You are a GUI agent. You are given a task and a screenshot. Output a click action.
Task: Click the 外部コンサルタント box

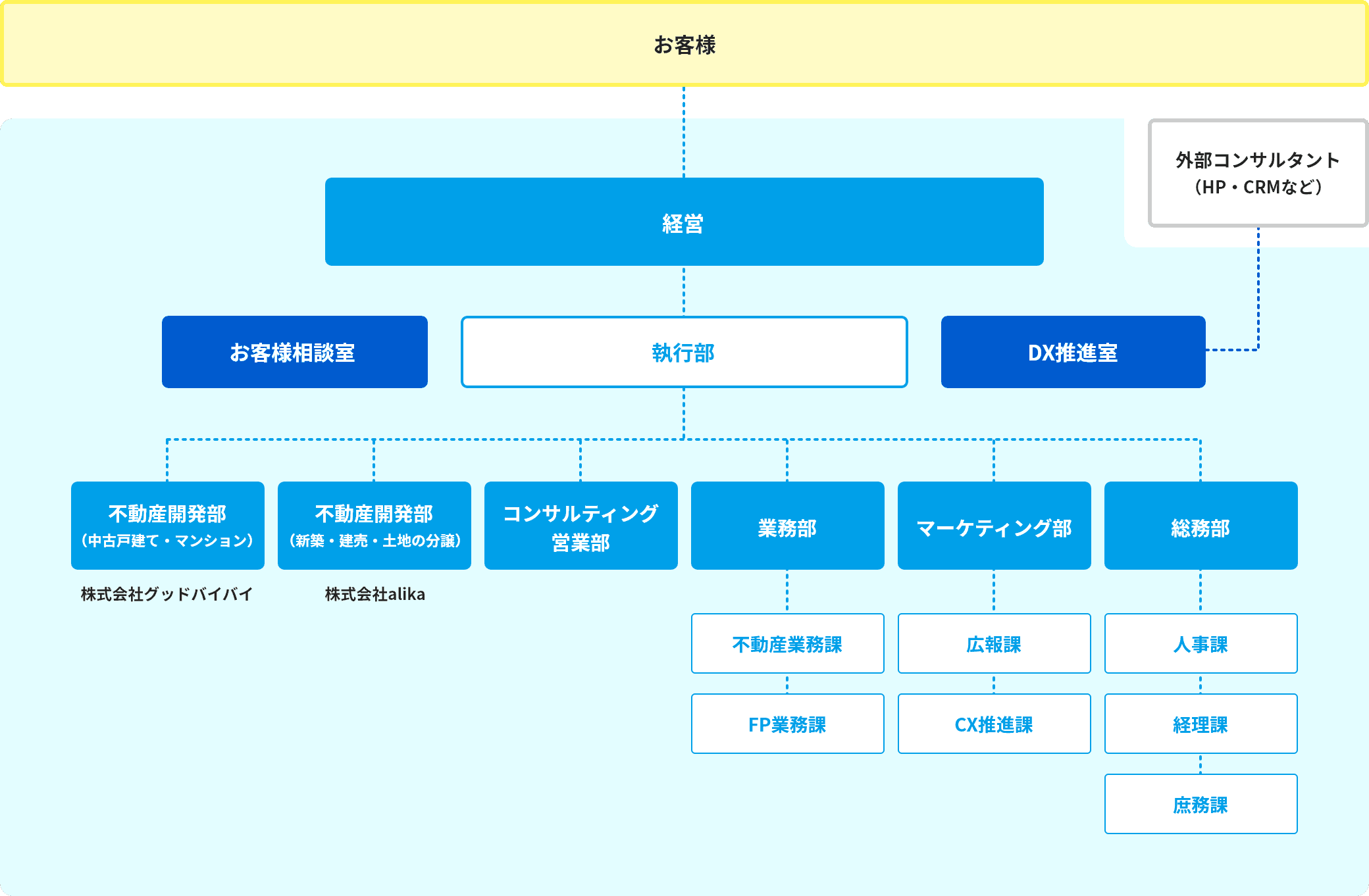1257,173
